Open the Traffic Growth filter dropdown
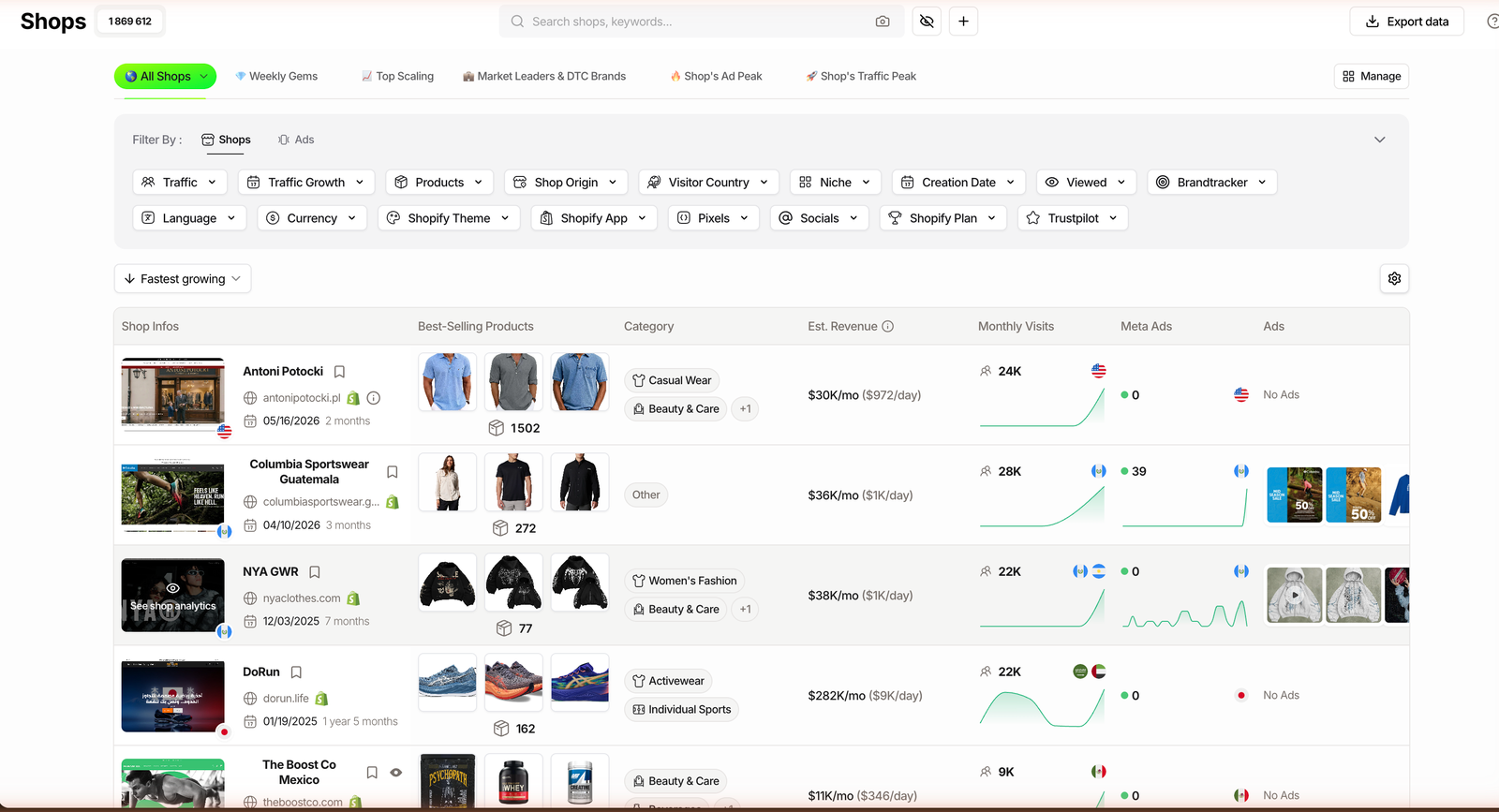 [306, 183]
